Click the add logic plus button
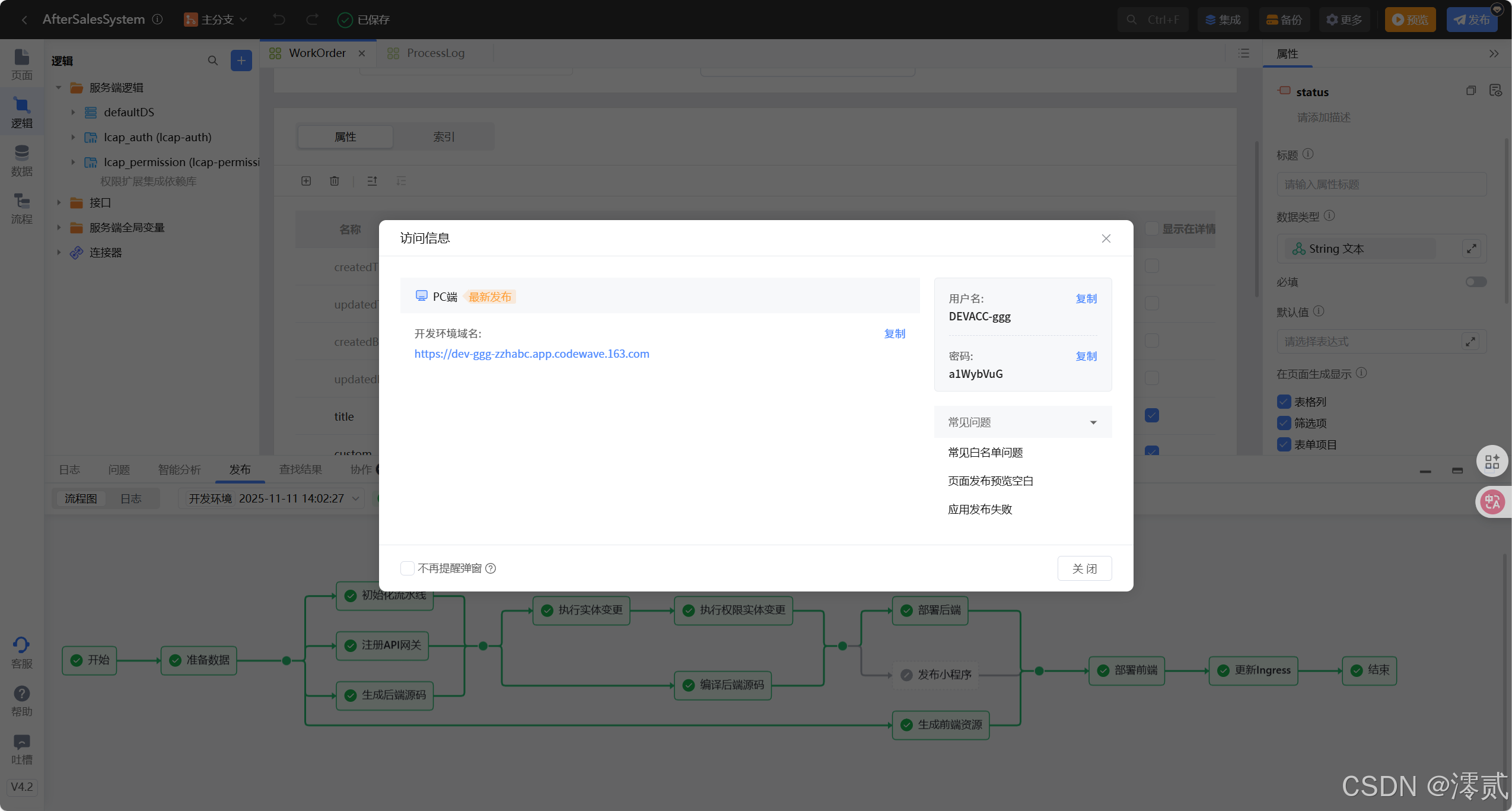 [x=241, y=61]
